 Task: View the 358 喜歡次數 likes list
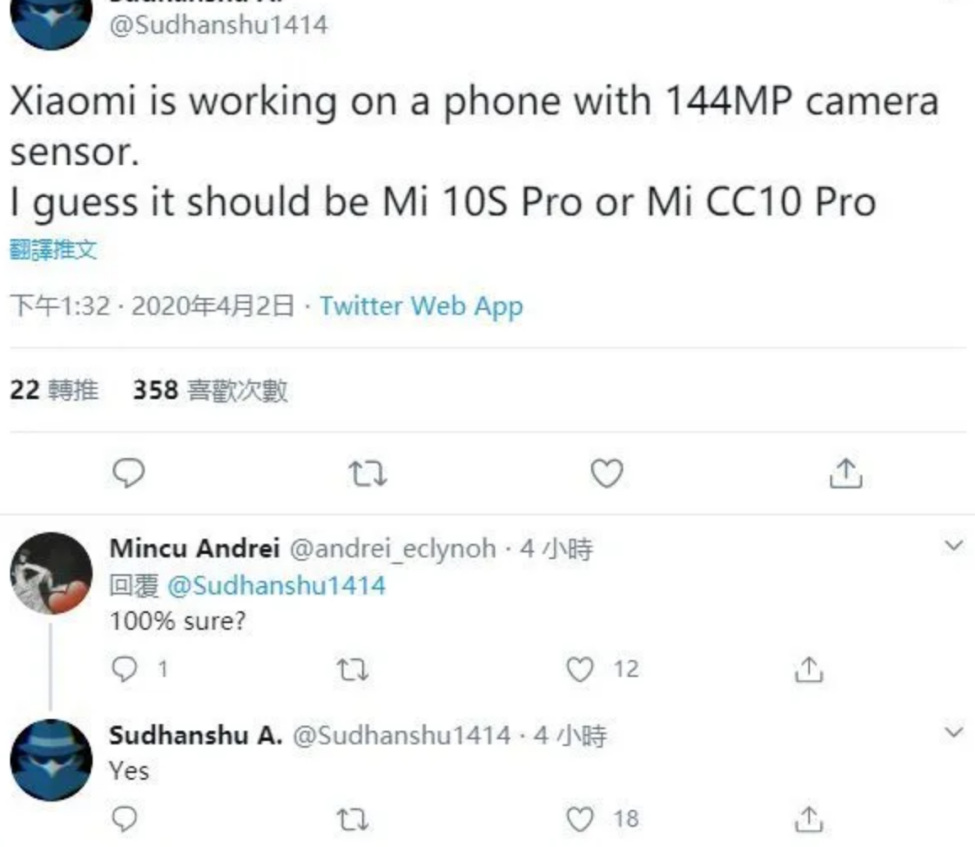(210, 391)
